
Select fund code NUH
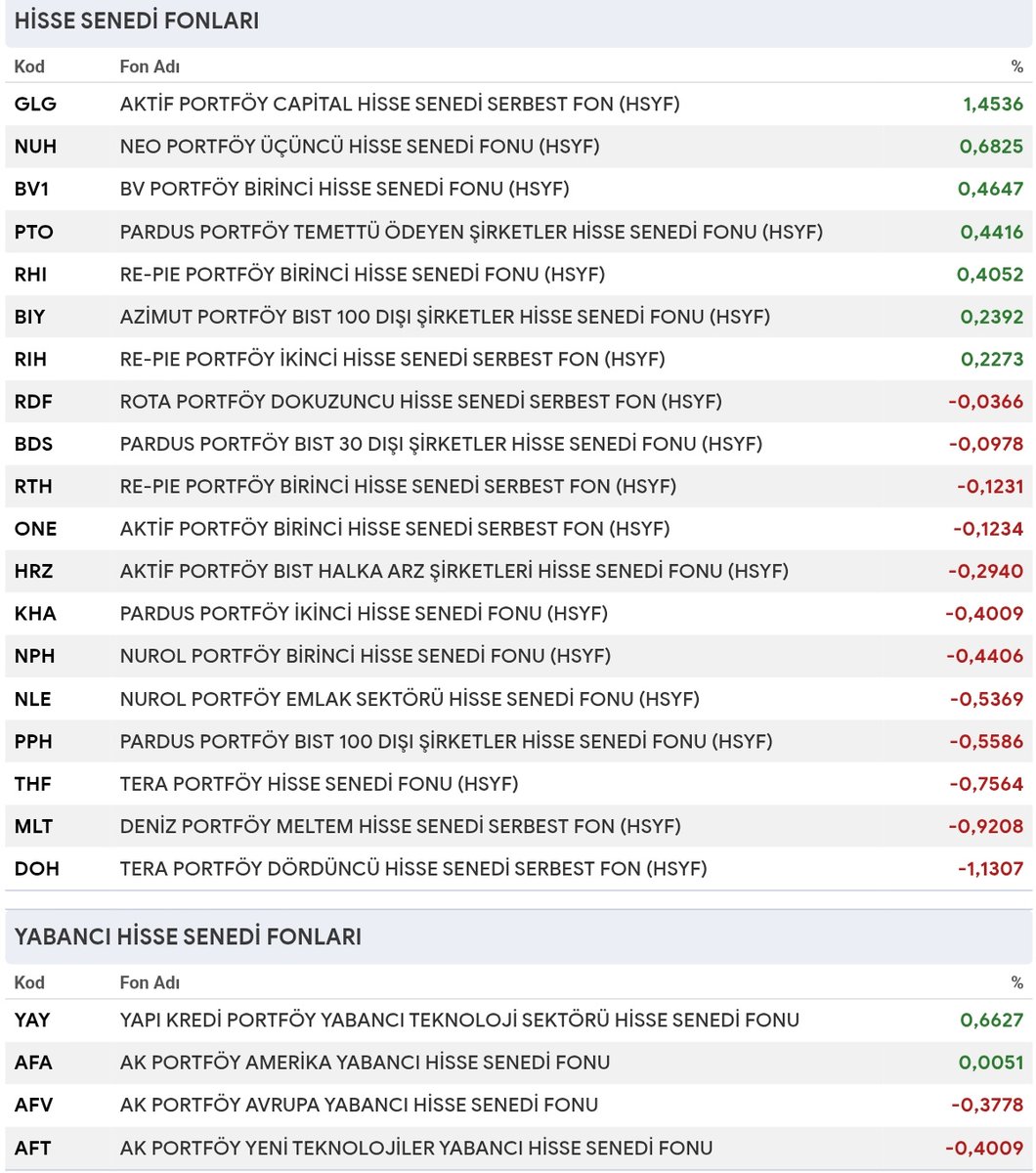click(x=35, y=147)
